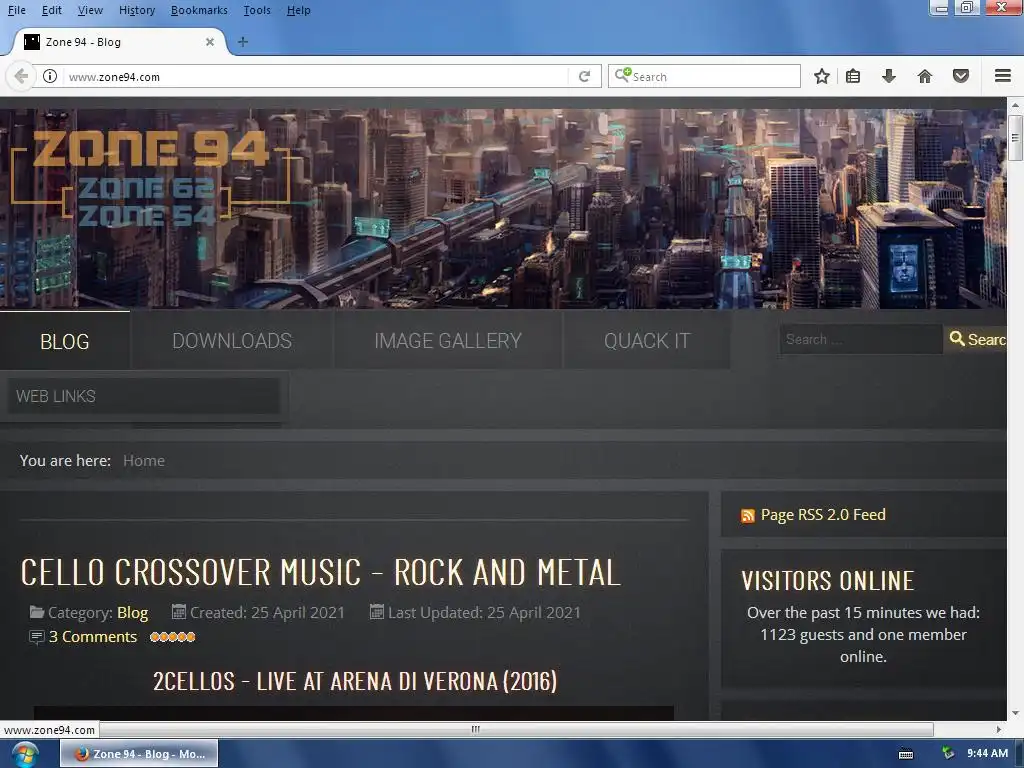Close the Zone 94 - Blog tab
Image resolution: width=1024 pixels, height=768 pixels.
[210, 42]
